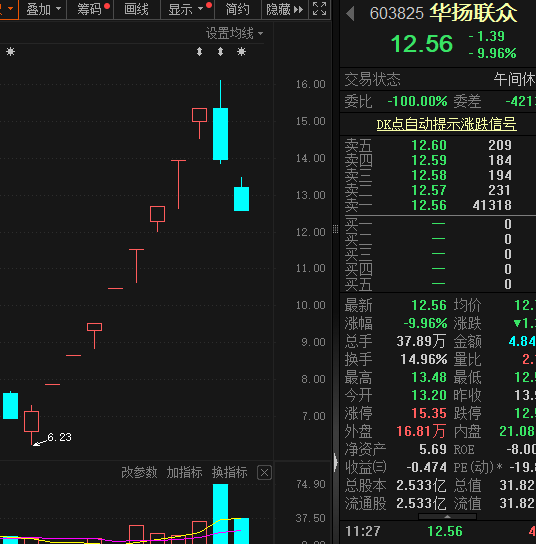Screen dimensions: 536x544
Task: Switch to 简约 simple view
Action: pos(238,9)
